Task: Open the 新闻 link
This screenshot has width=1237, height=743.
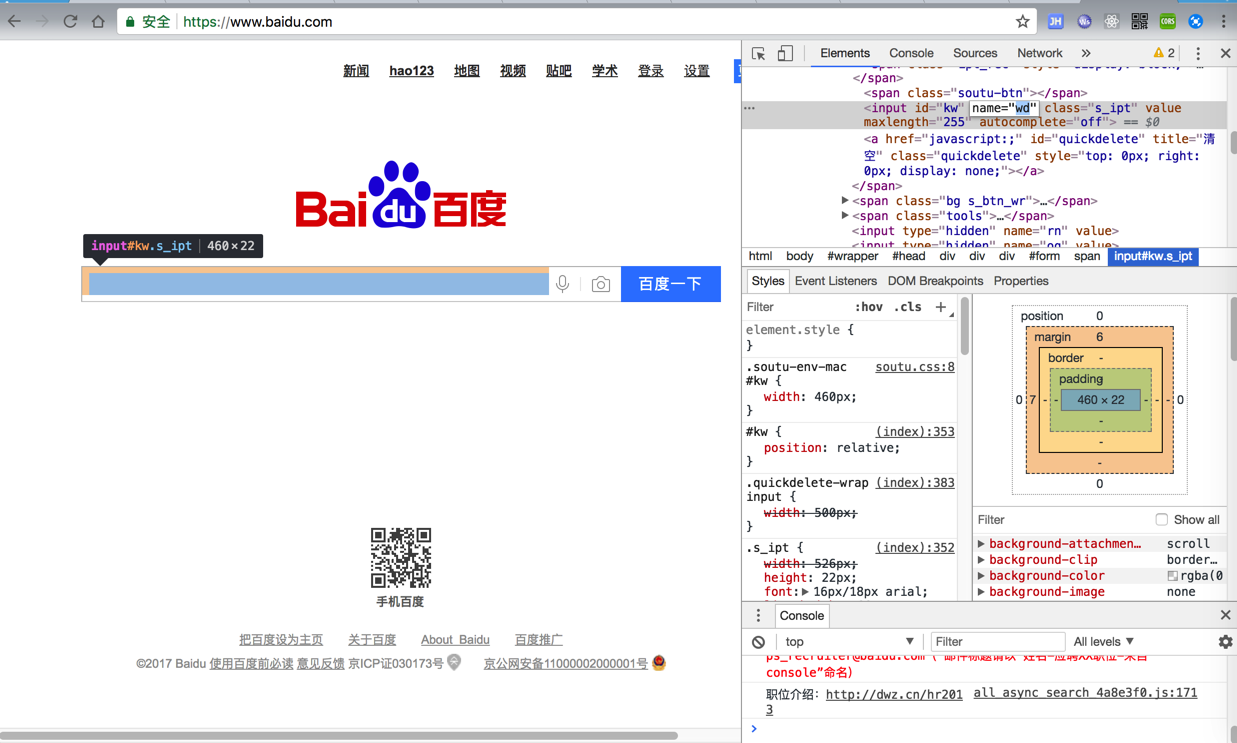Action: [x=356, y=71]
